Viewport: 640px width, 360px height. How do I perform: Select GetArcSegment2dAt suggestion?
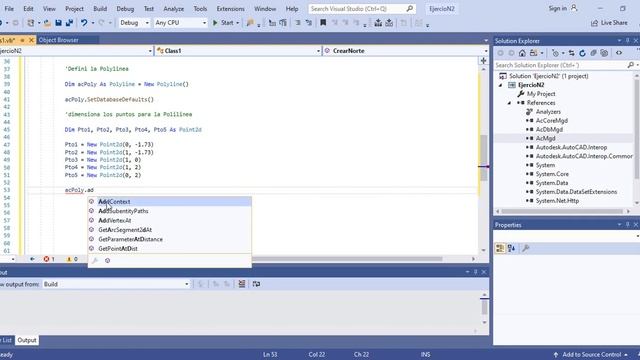[x=169, y=230]
